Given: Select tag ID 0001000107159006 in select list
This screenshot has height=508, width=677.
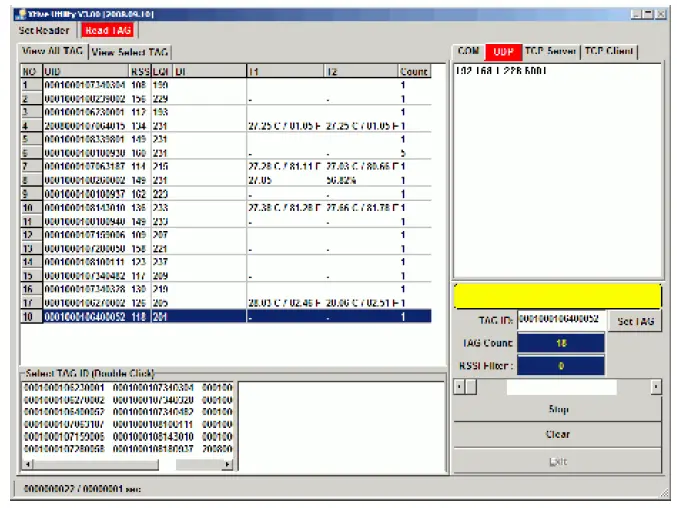Looking at the screenshot, I should pos(64,436).
